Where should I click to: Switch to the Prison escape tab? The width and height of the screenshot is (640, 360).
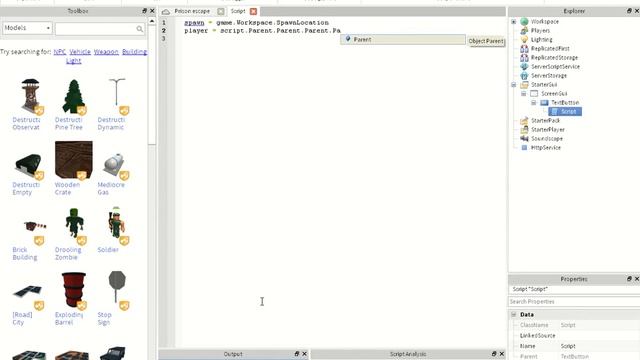pyautogui.click(x=192, y=11)
